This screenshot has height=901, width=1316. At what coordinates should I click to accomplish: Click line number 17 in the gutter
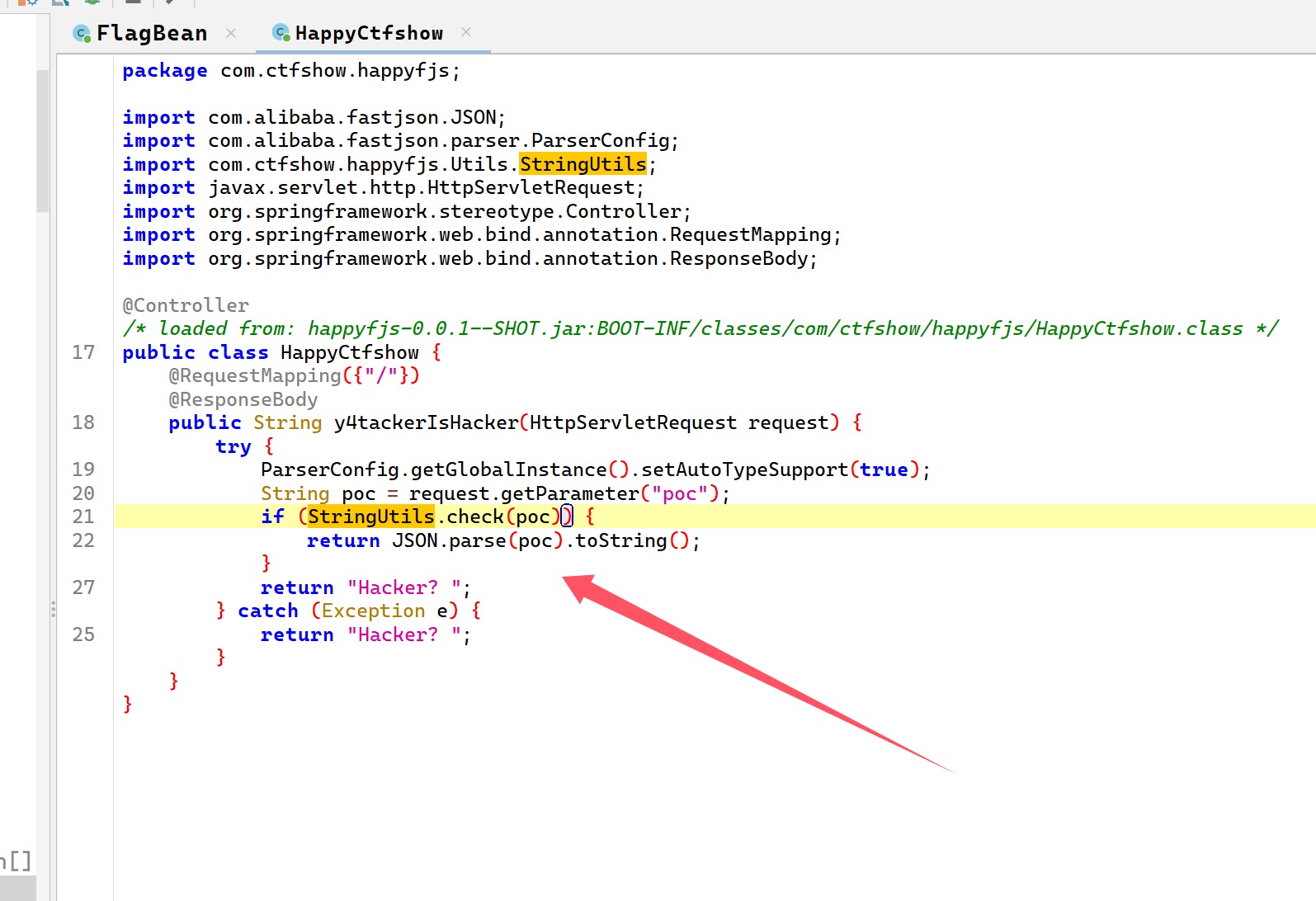pos(83,352)
